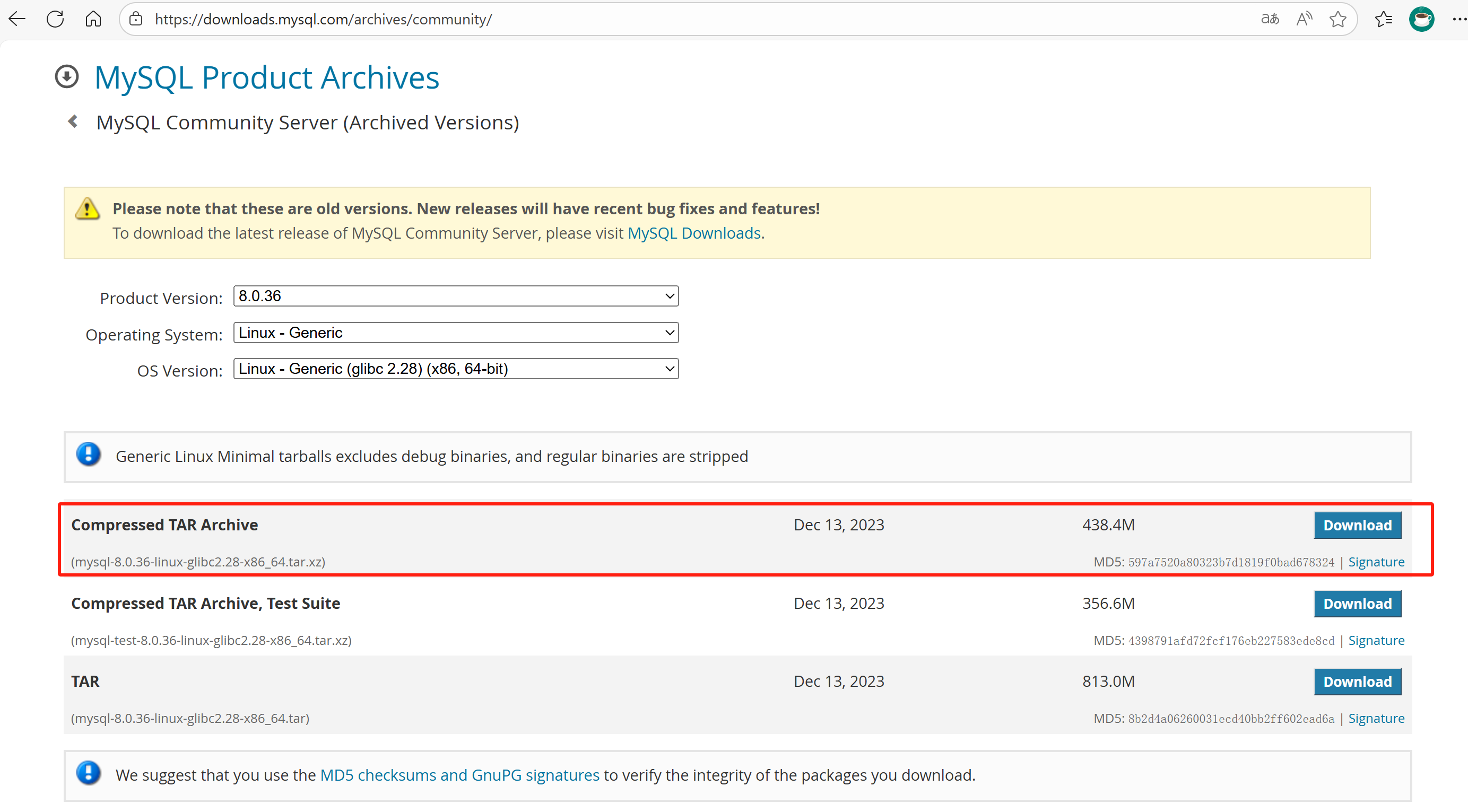Click the browser address bar URL
This screenshot has width=1468, height=812.
click(323, 20)
